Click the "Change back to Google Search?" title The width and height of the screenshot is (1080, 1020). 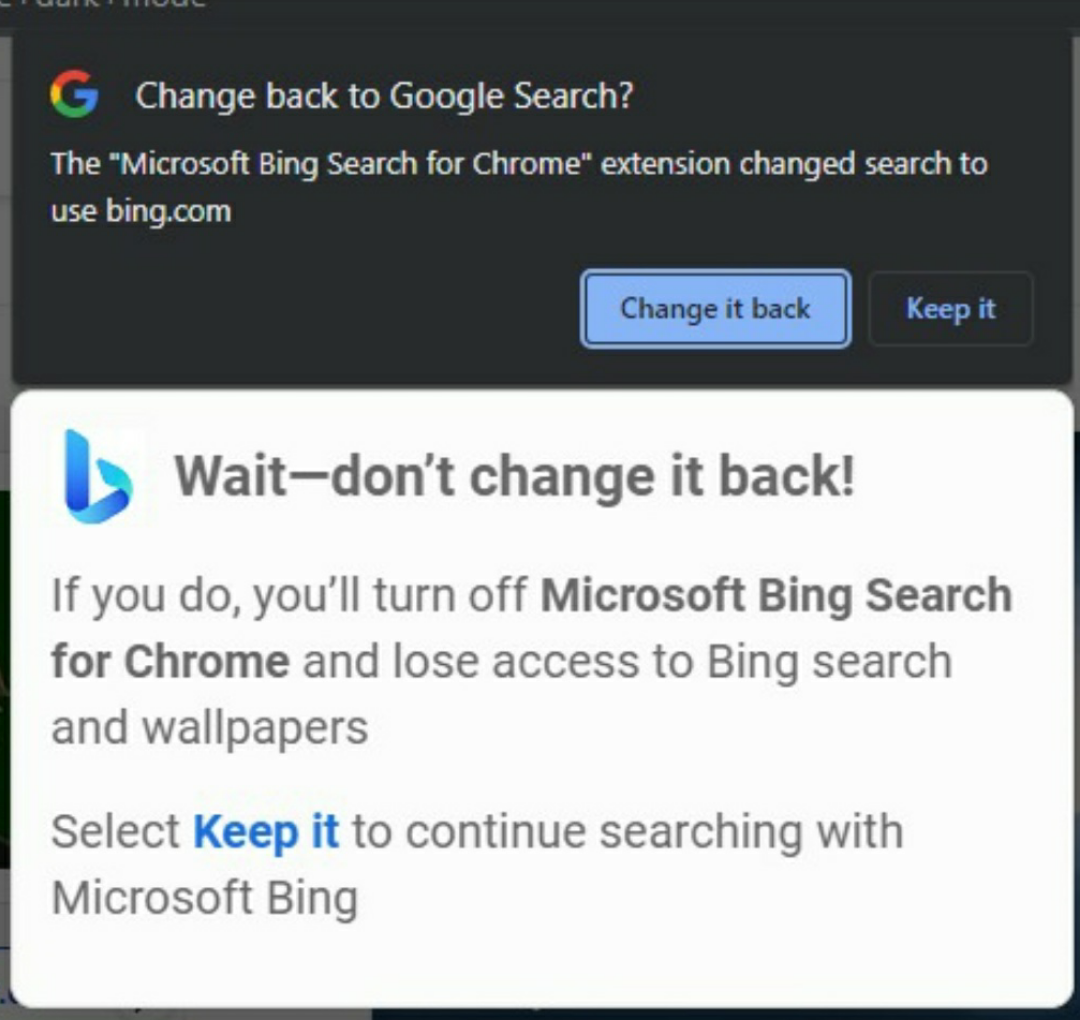click(384, 96)
